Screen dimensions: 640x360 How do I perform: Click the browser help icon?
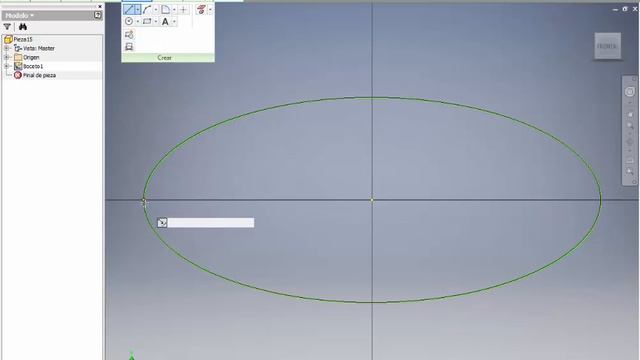coord(98,15)
